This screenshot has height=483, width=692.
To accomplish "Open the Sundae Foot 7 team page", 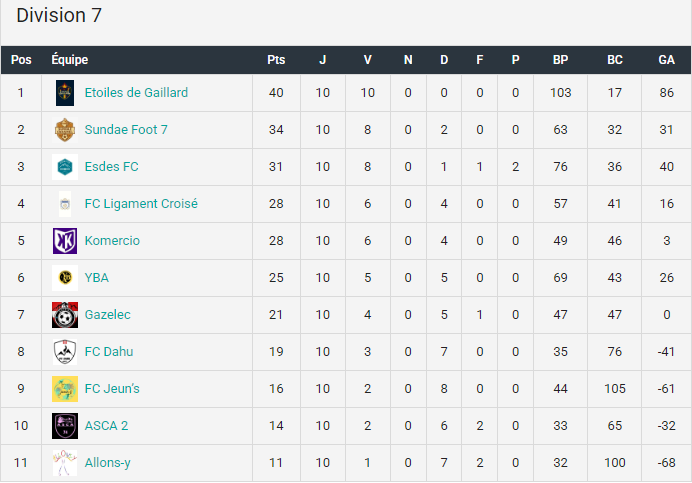I will click(x=126, y=130).
